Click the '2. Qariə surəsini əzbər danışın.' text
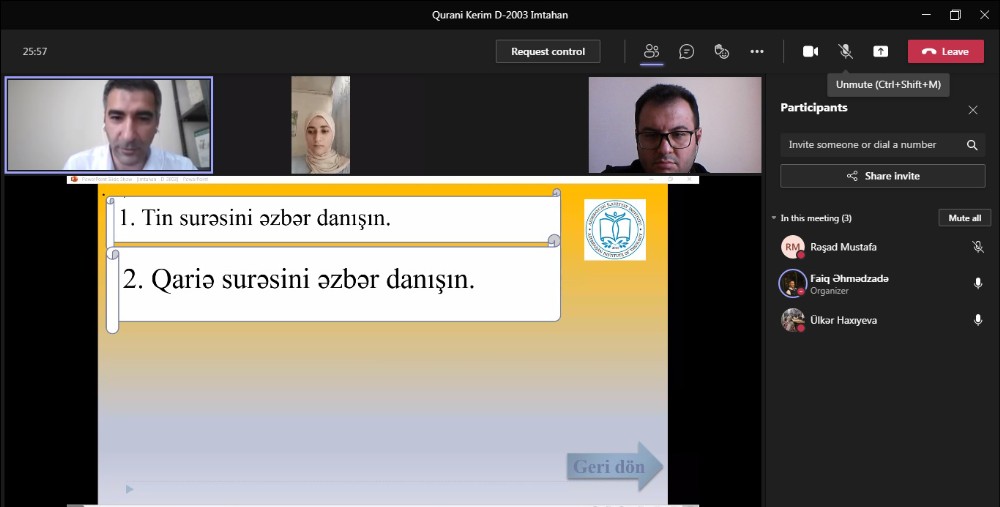The height and width of the screenshot is (507, 1000). pos(298,279)
